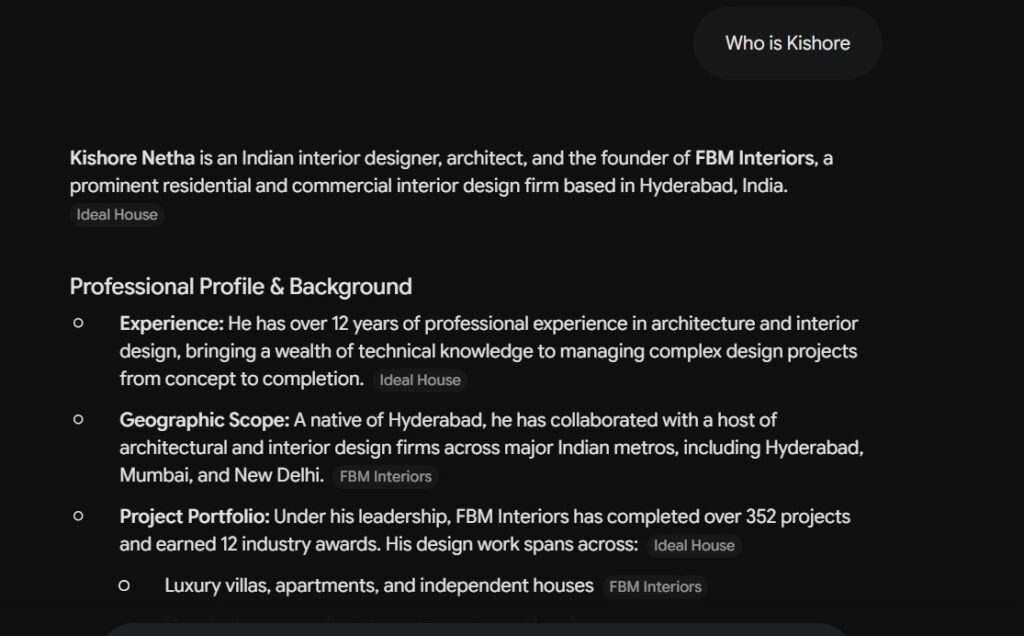Click the bullet marker beside Project Portfolio

(78, 516)
